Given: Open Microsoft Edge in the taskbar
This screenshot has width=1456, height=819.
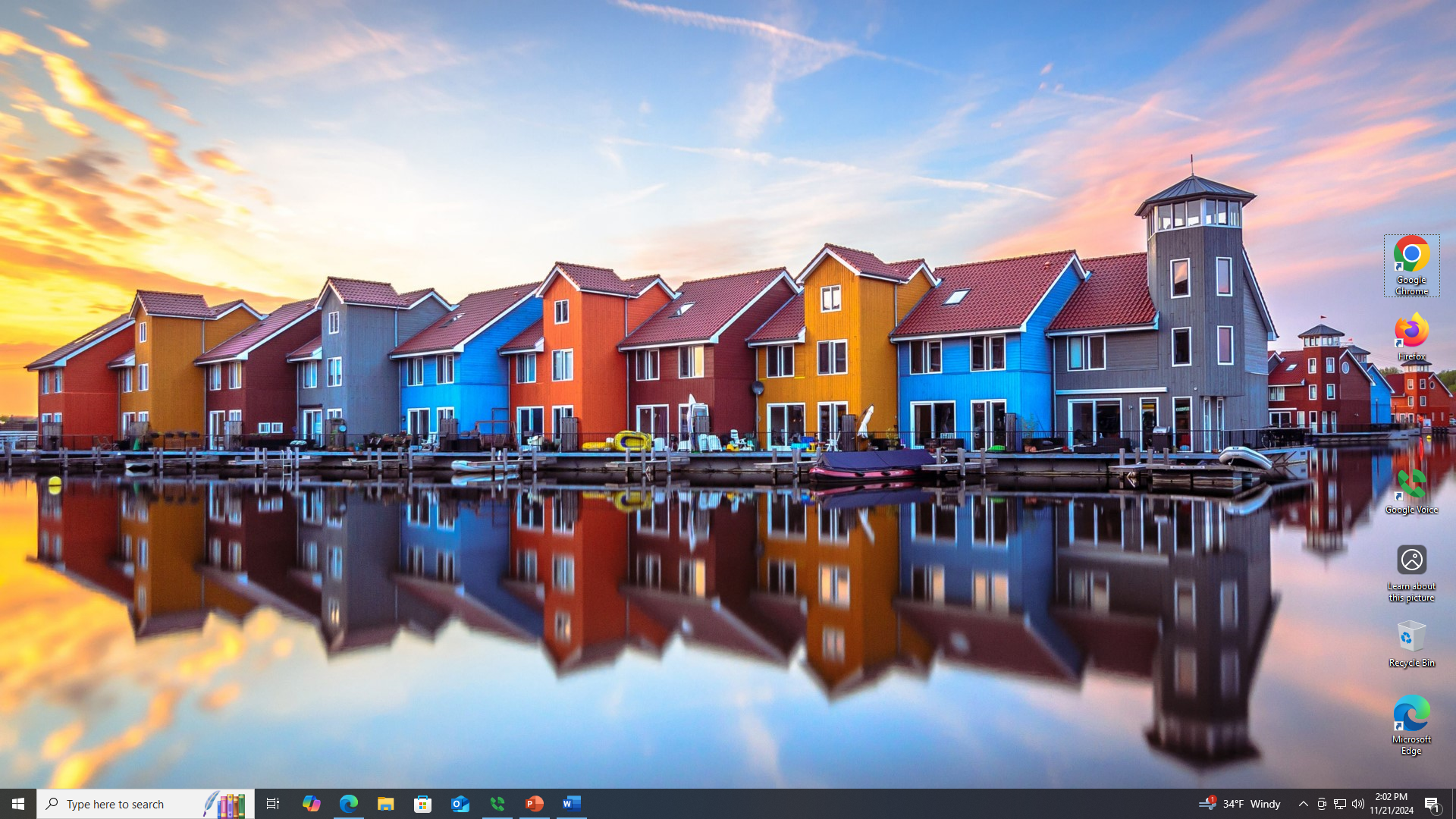Looking at the screenshot, I should point(348,804).
